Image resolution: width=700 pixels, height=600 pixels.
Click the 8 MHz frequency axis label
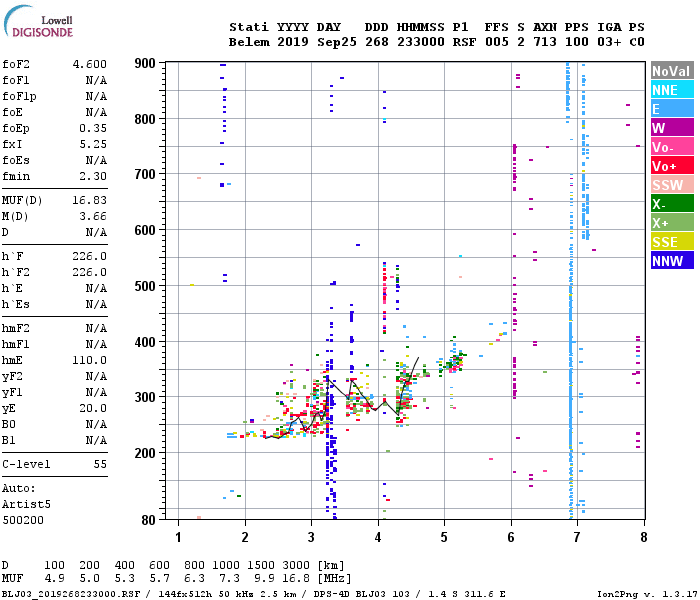tap(644, 537)
